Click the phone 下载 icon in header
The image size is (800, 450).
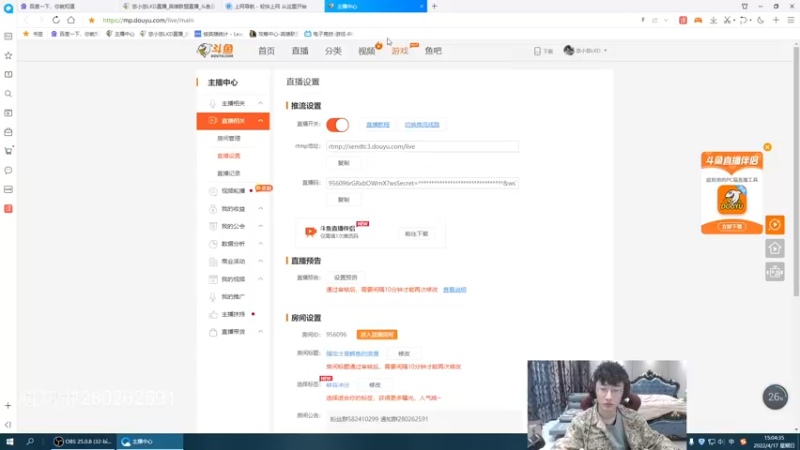[x=537, y=51]
